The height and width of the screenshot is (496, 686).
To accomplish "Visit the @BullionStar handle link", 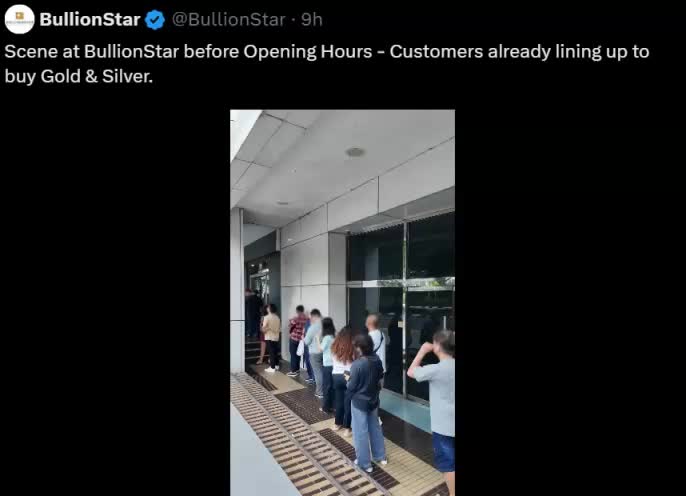I will [x=228, y=19].
